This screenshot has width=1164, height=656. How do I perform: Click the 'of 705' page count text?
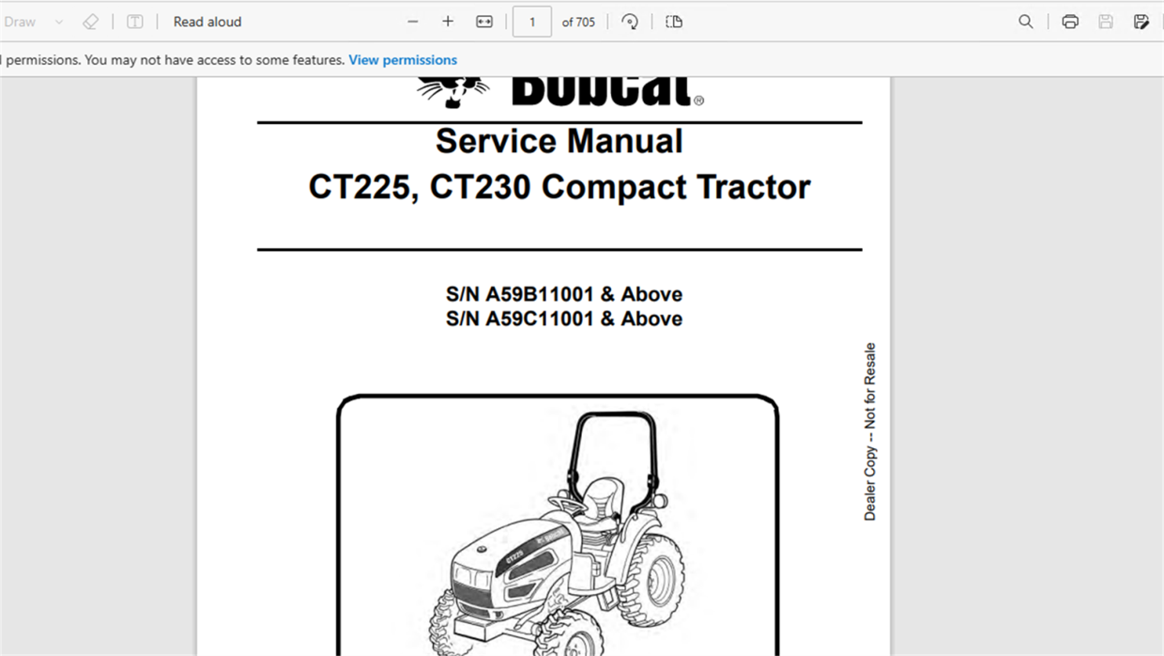click(578, 22)
